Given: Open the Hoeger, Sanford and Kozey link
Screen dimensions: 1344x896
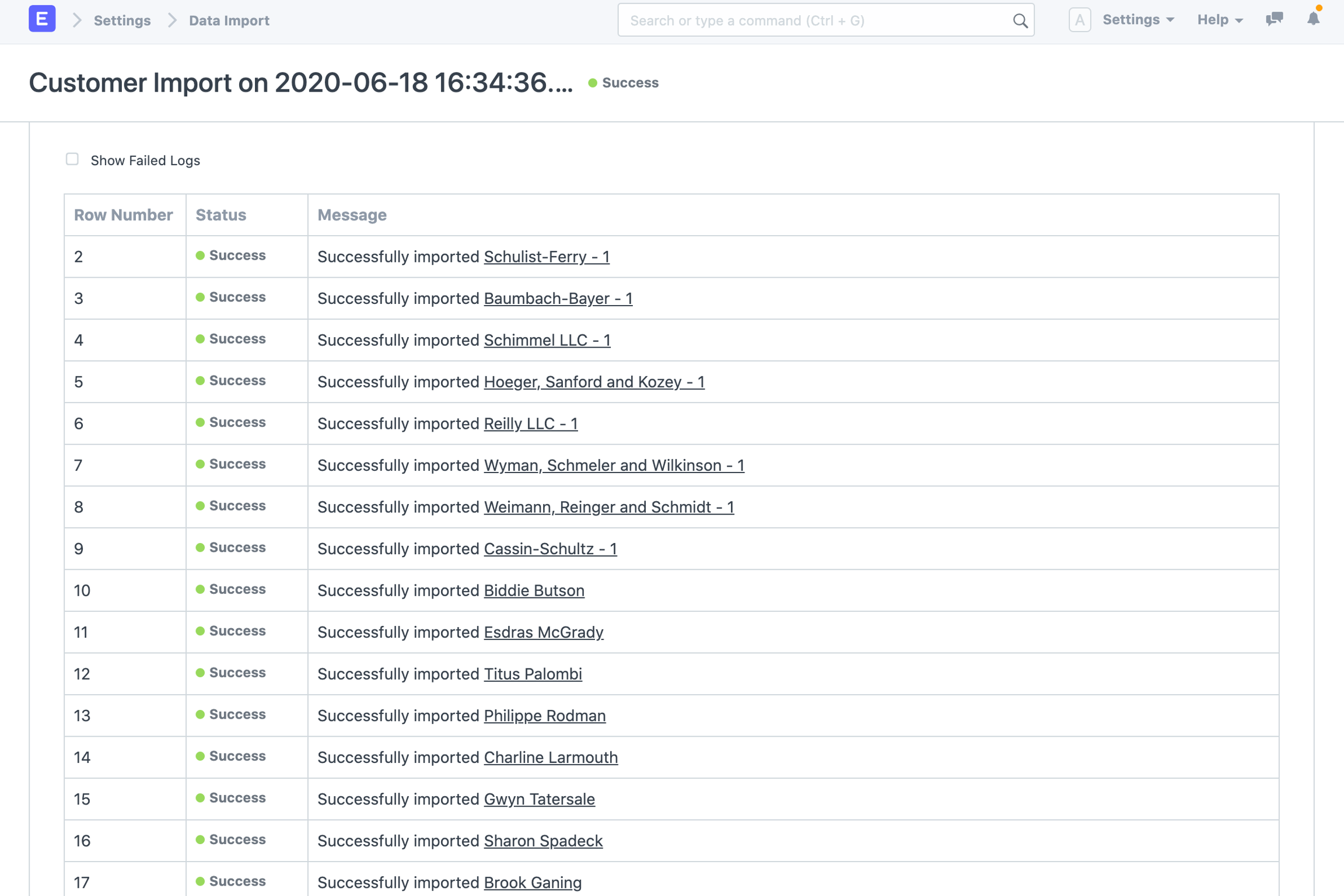Looking at the screenshot, I should pyautogui.click(x=593, y=381).
